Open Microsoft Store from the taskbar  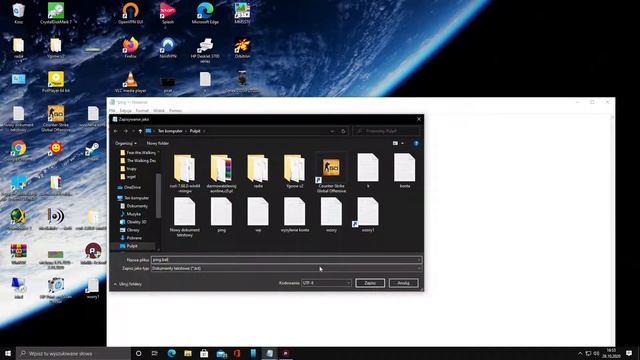(204, 353)
